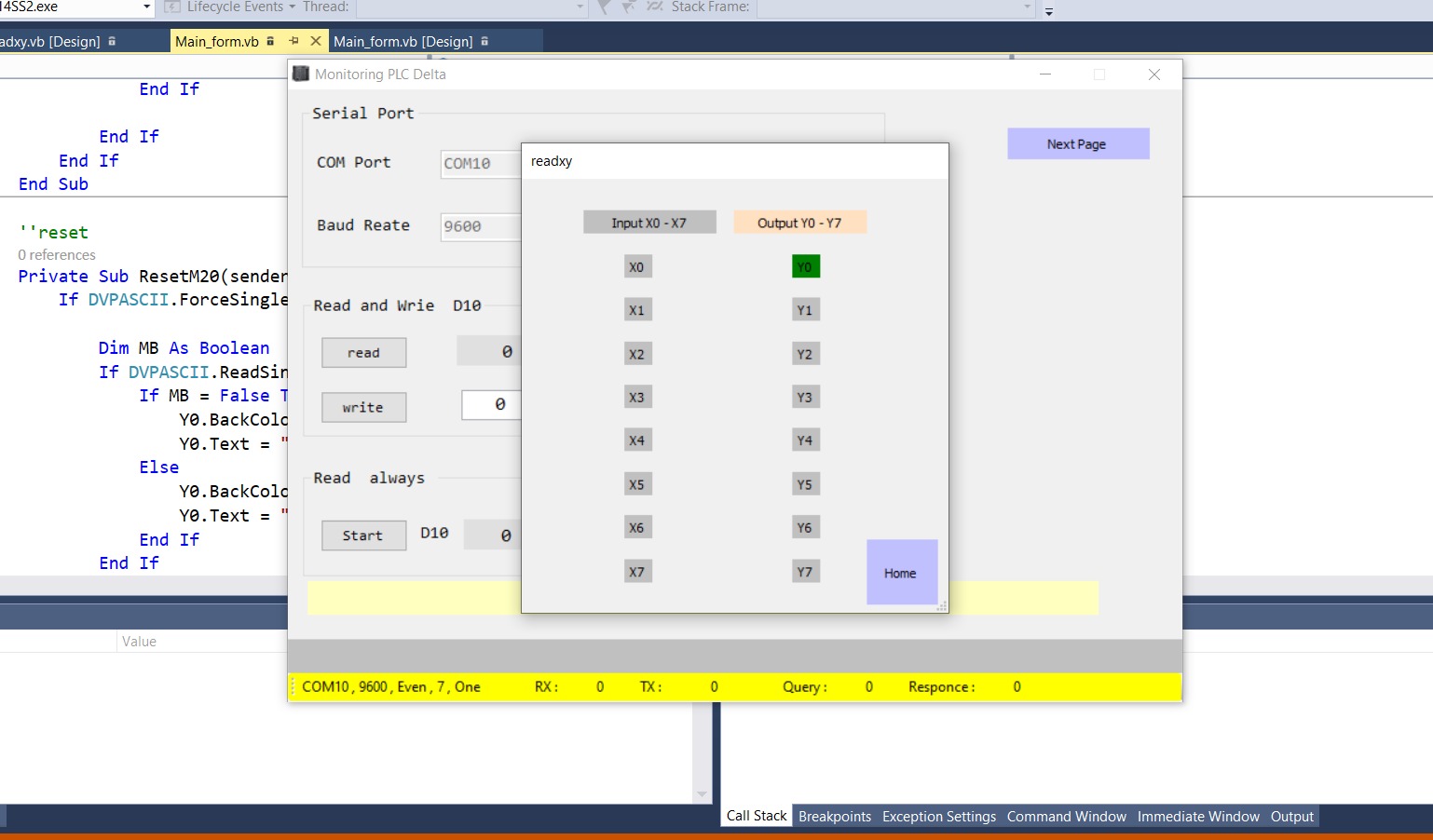Switch to the Main_form.vb [Design] tab
The height and width of the screenshot is (840, 1433).
pyautogui.click(x=403, y=41)
